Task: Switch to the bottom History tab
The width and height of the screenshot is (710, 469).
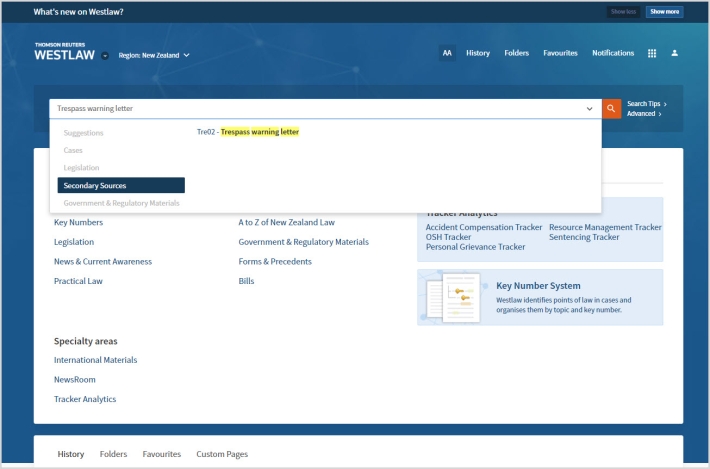Action: [x=71, y=454]
